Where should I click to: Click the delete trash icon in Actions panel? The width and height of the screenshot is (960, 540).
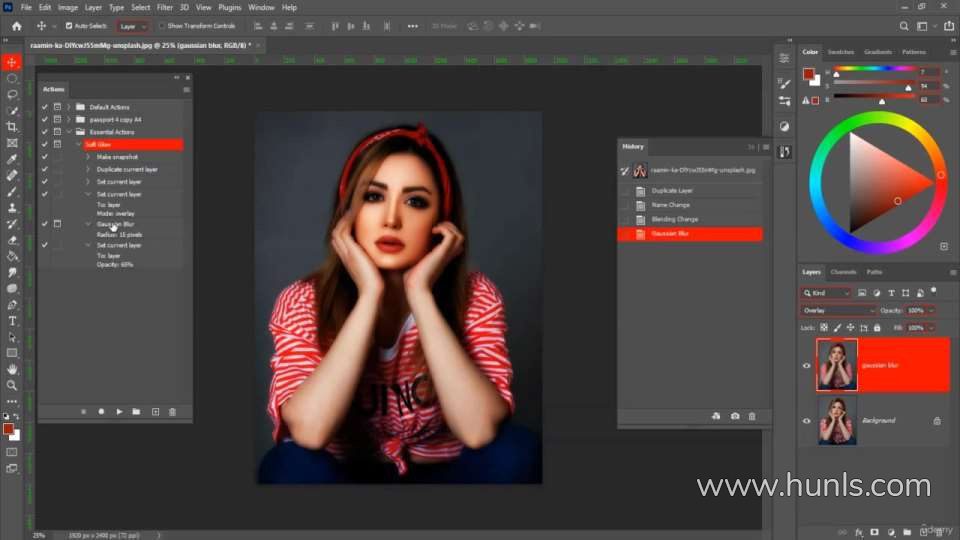[172, 412]
